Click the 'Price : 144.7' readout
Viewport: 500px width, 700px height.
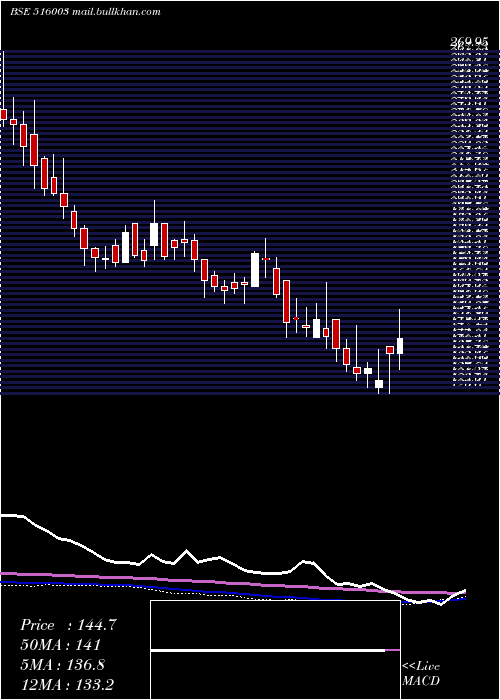click(x=68, y=625)
